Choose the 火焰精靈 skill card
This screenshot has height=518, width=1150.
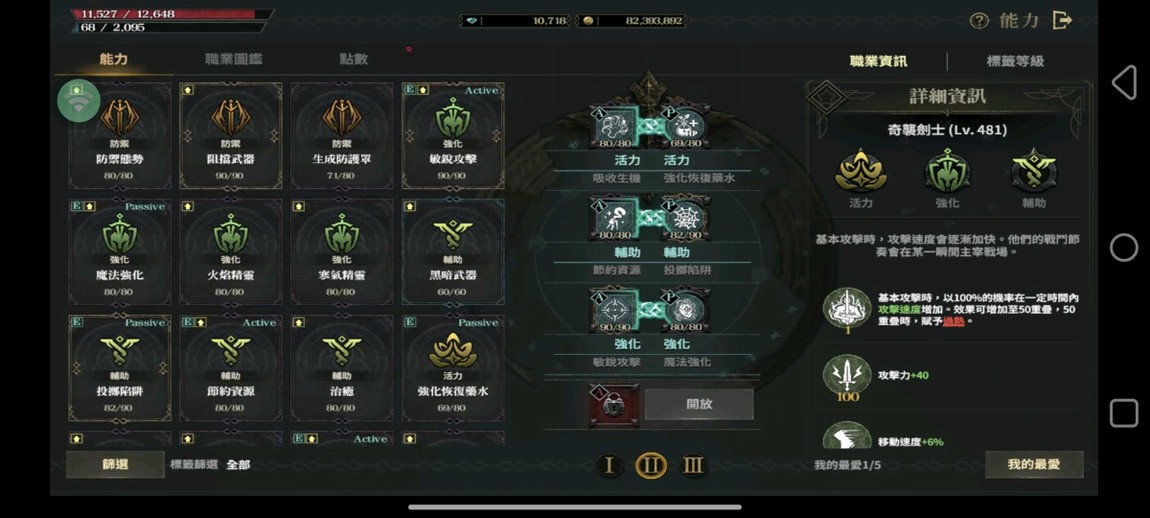(230, 252)
